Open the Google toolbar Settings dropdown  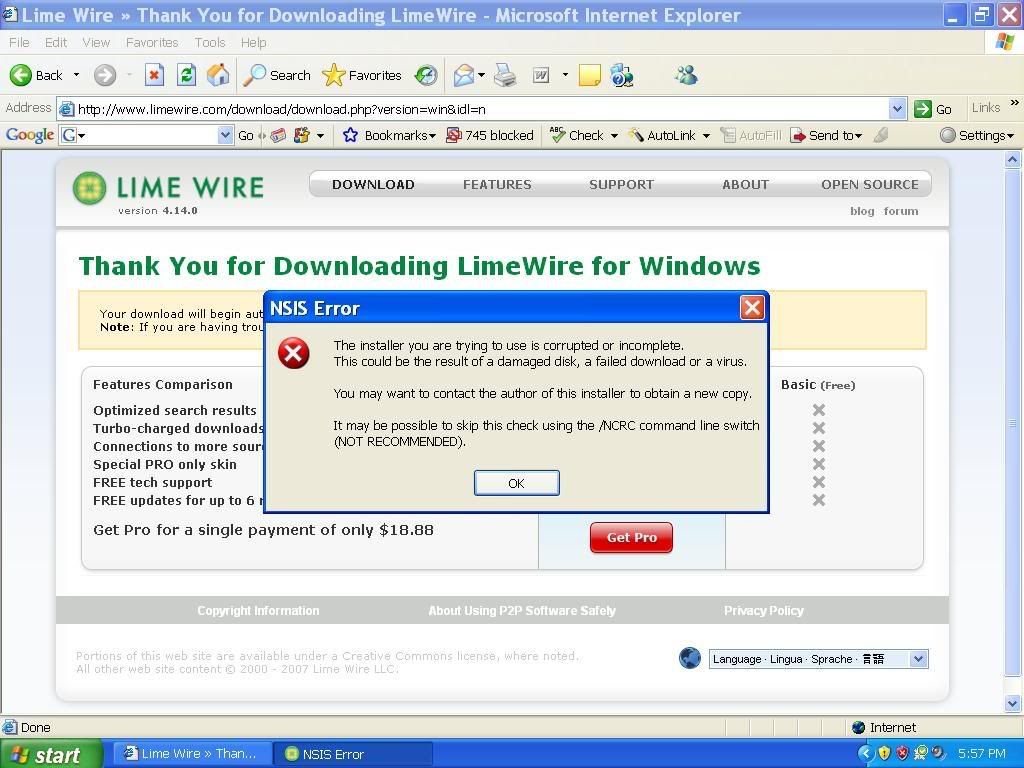977,135
